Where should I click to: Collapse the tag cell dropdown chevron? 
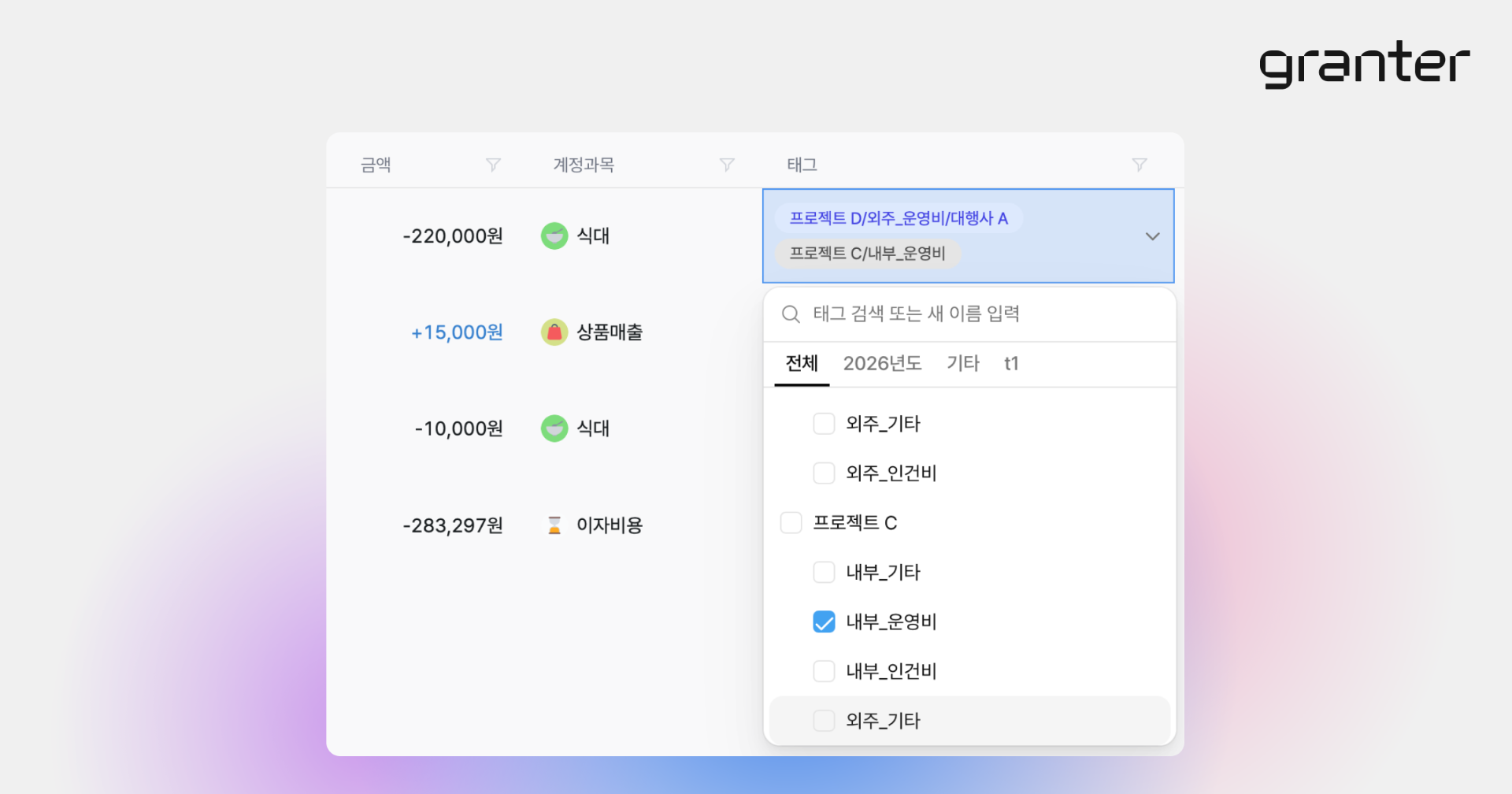click(1152, 236)
